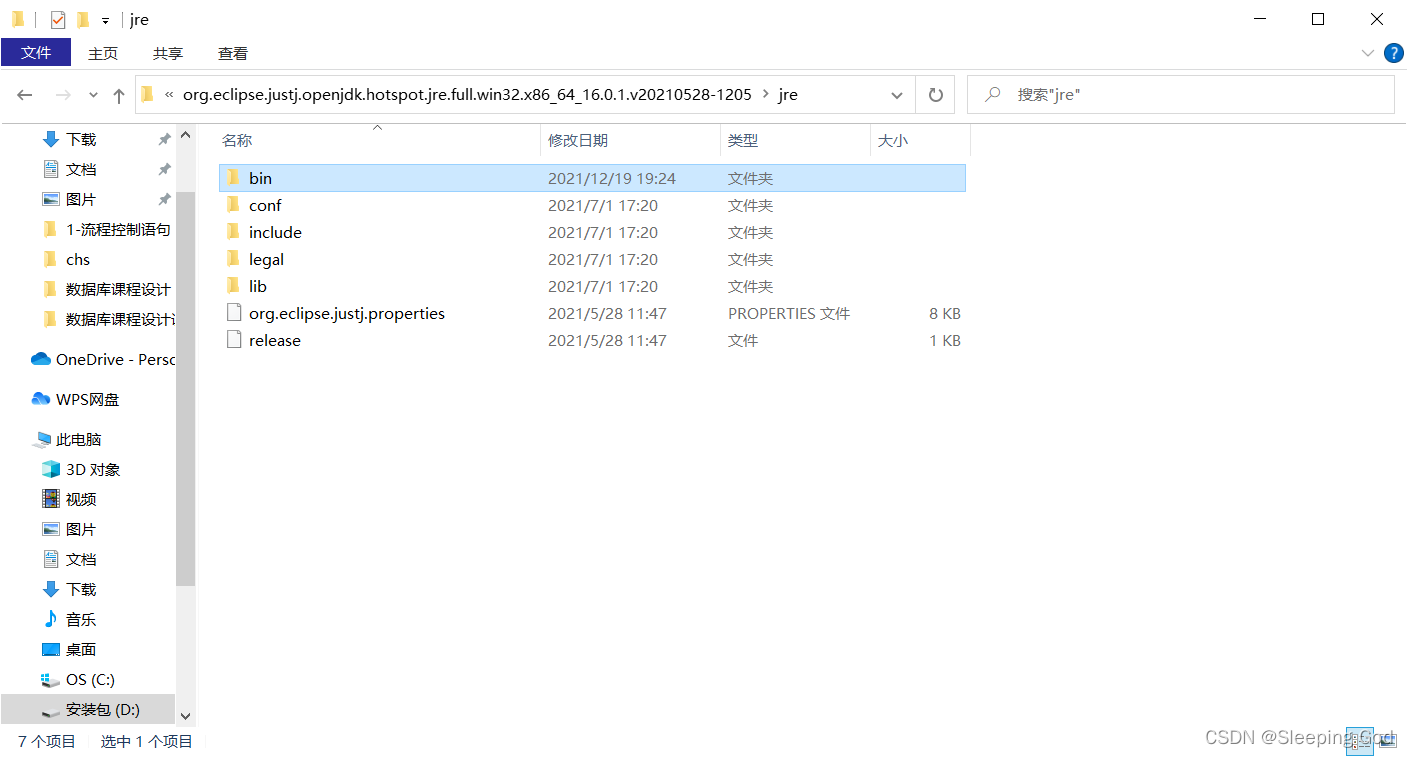Open the blue Help question mark icon

pos(1393,53)
